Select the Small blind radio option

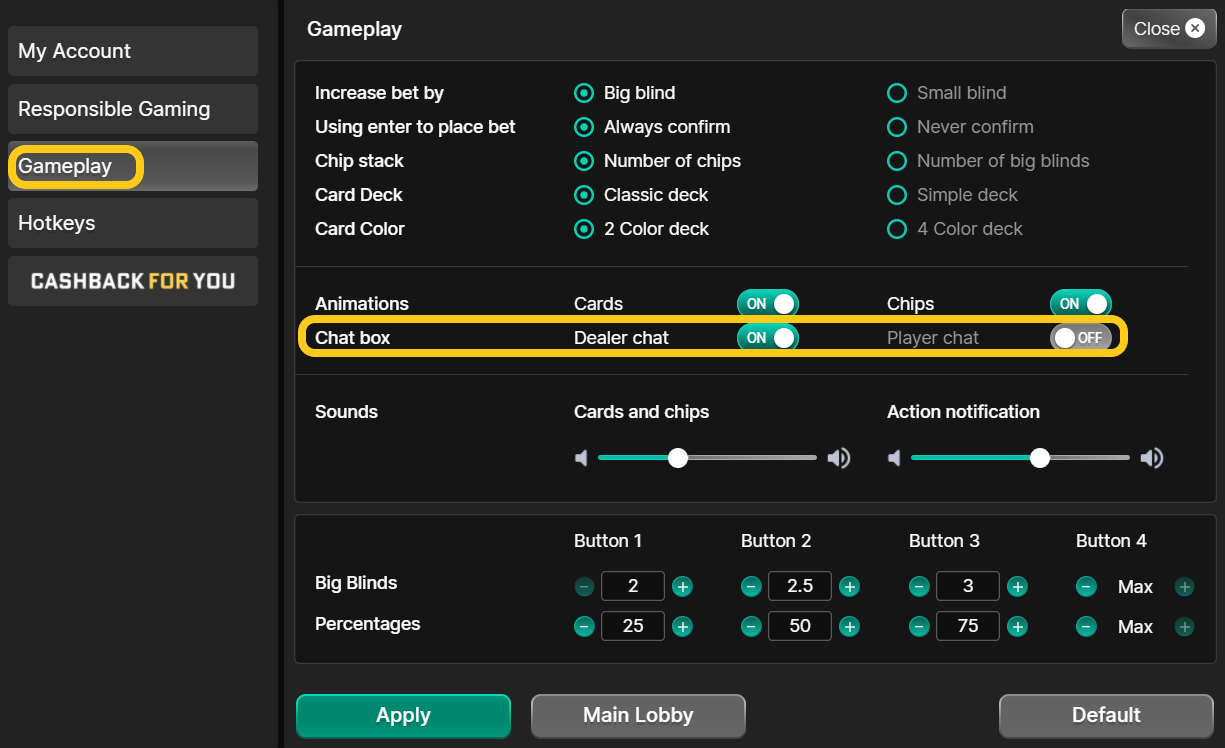click(946, 93)
